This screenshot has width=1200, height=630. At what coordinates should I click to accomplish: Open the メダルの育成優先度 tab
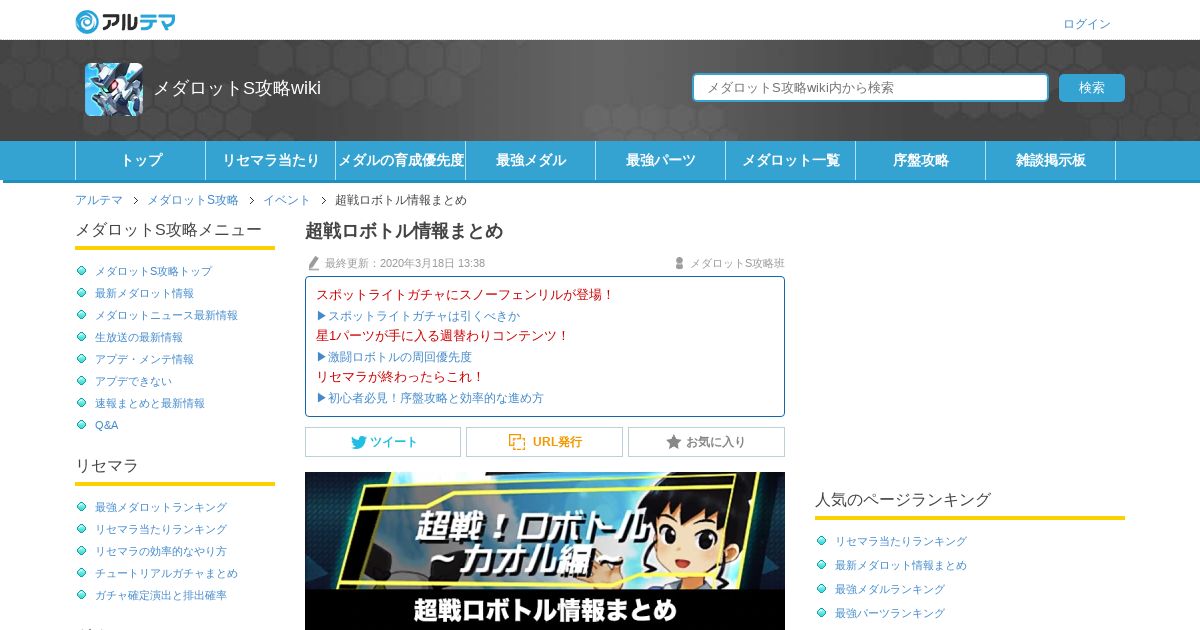click(x=401, y=160)
